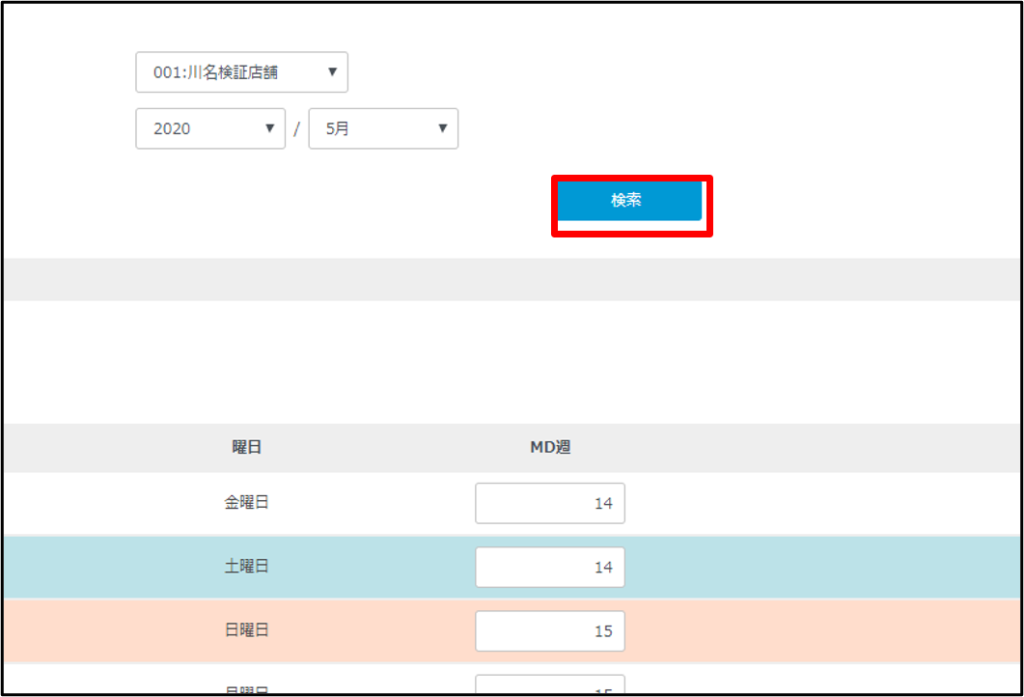This screenshot has height=697, width=1024.
Task: Select the MD週 column header
Action: [x=550, y=447]
